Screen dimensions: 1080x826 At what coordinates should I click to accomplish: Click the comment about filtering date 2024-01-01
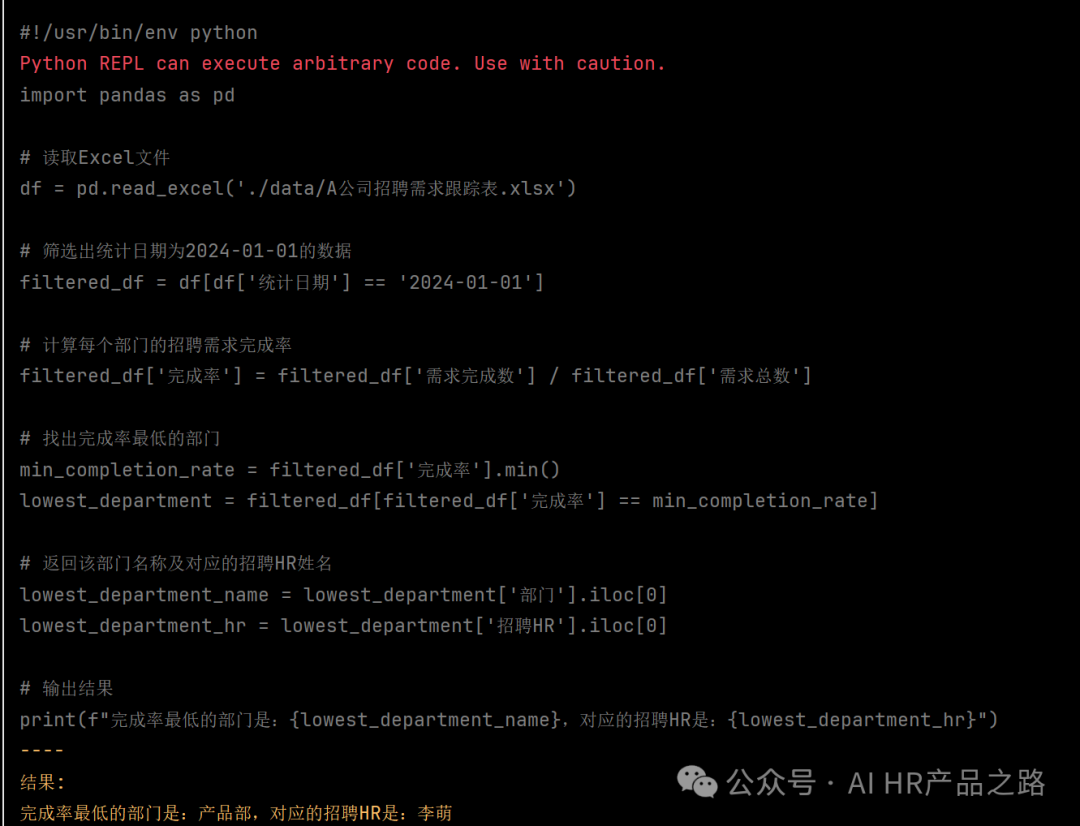tap(185, 251)
